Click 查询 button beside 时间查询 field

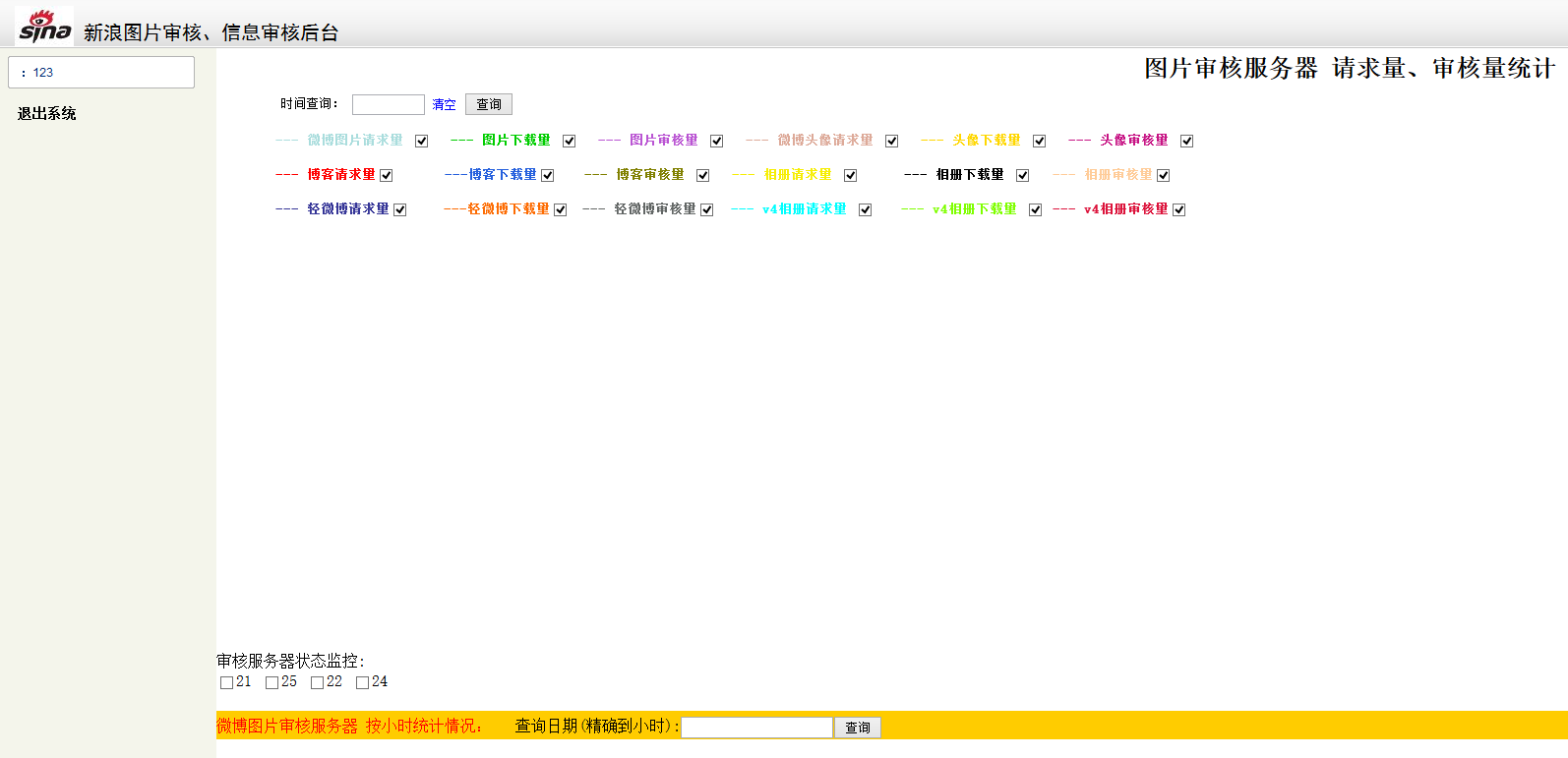click(x=489, y=104)
